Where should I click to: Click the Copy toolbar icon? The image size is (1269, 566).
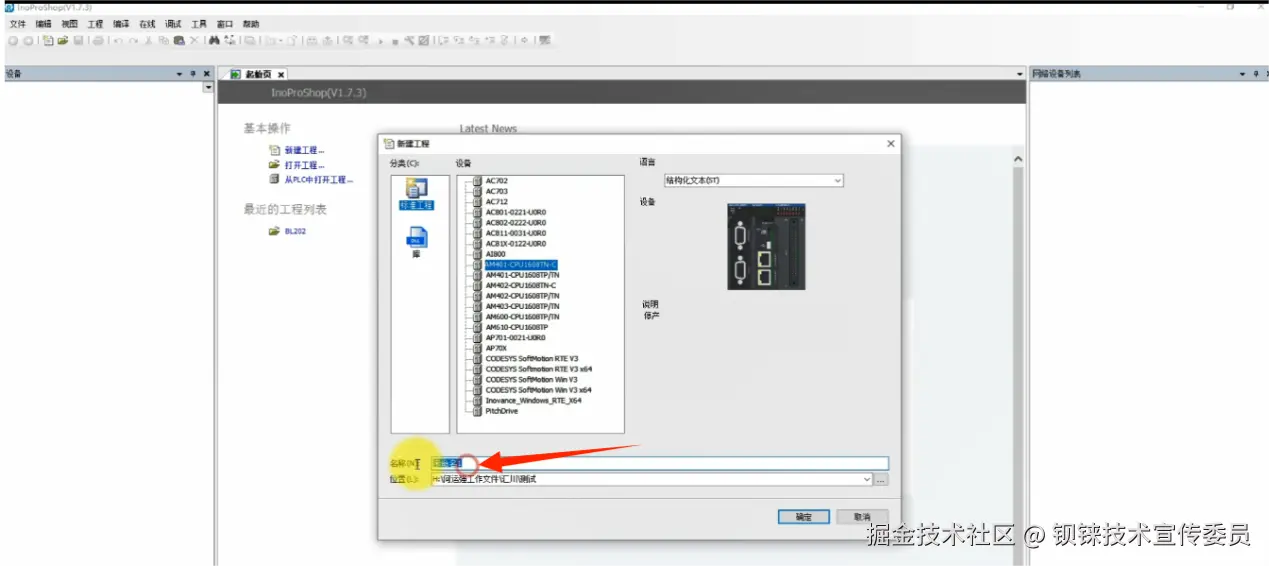[162, 40]
